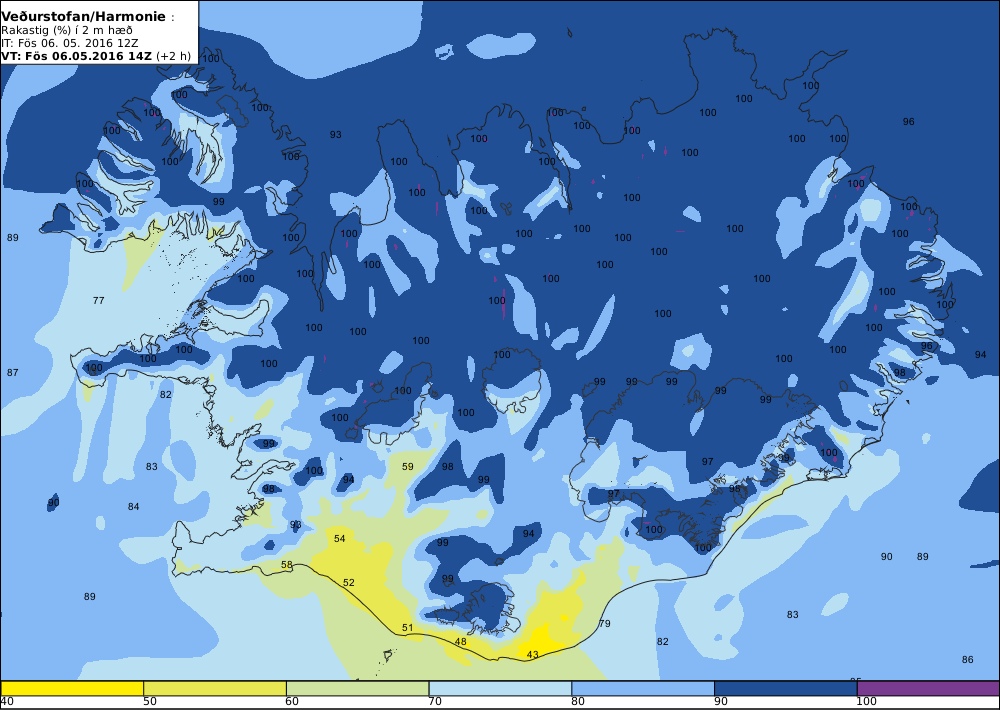Click the 'Veðurstofan/Harmonie' title text

pos(84,17)
